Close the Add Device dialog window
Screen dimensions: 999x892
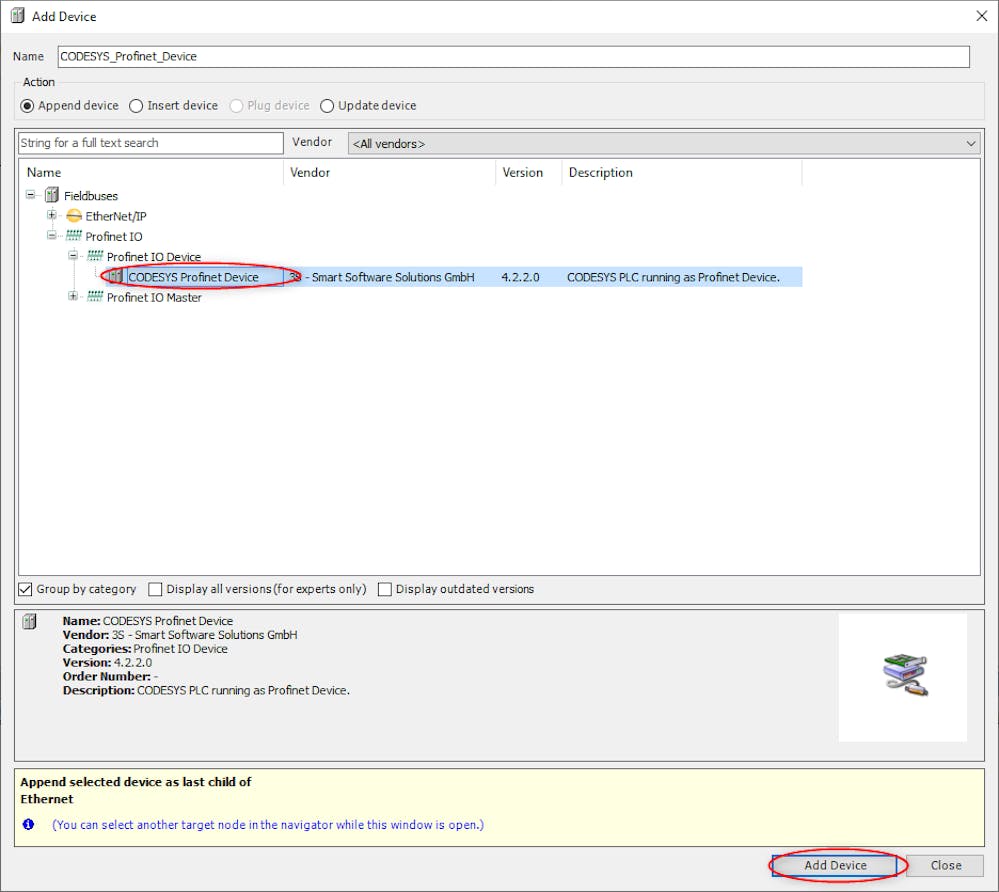(981, 16)
